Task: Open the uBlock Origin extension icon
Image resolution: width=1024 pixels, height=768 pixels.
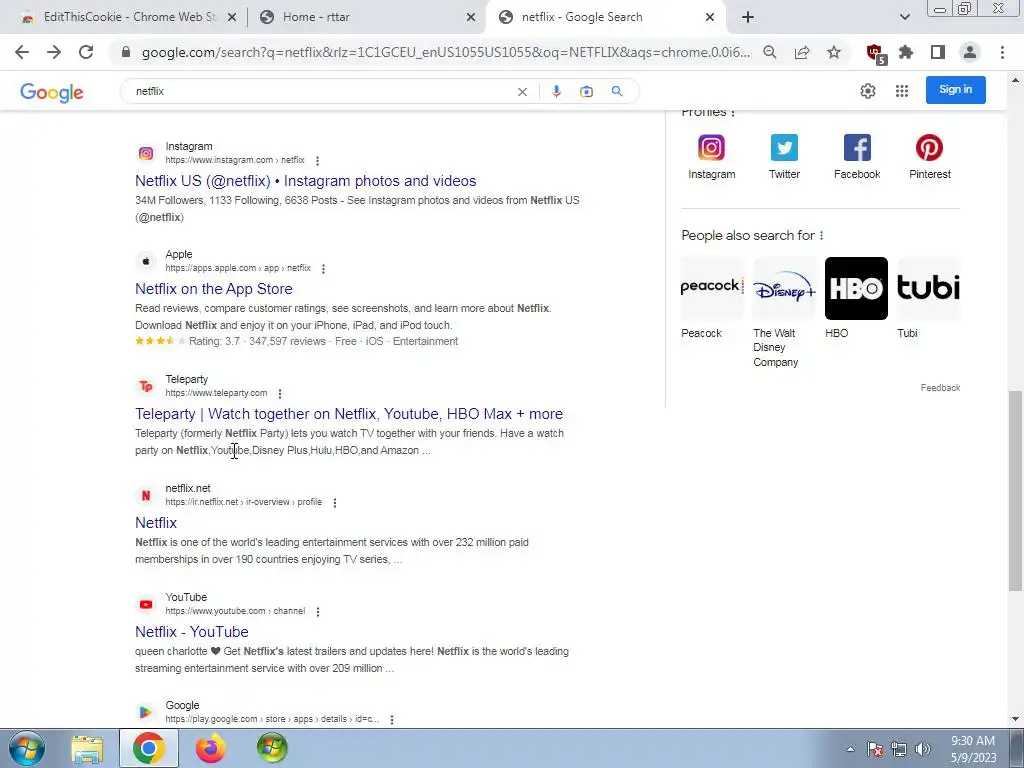Action: [876, 54]
